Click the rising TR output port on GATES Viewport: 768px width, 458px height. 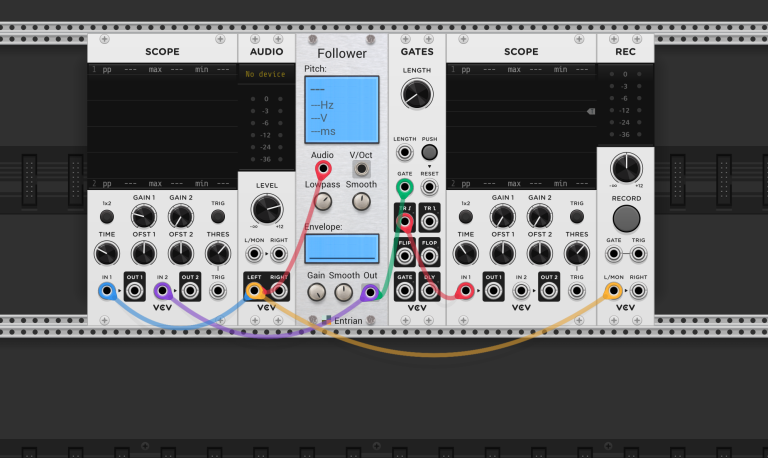click(x=405, y=221)
